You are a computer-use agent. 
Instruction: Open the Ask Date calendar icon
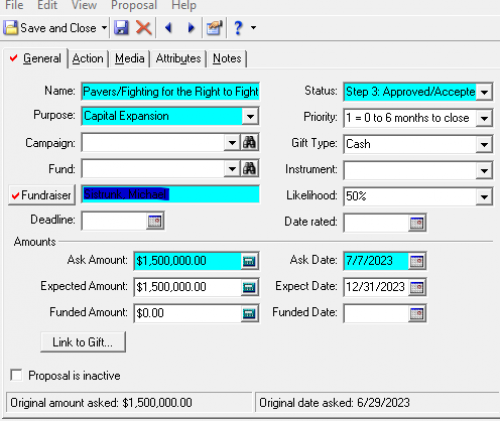[x=417, y=261]
